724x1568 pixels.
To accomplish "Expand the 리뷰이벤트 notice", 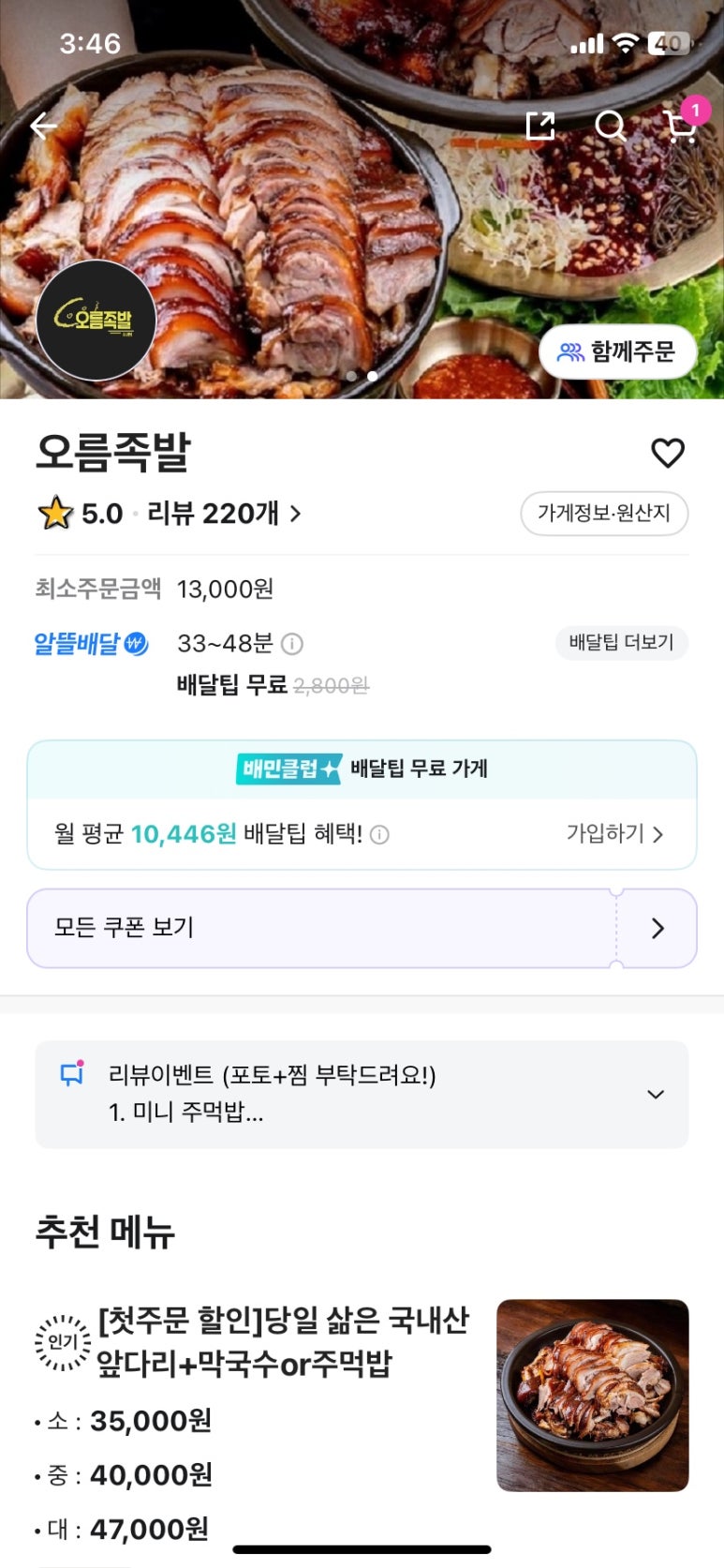I will [x=656, y=1094].
